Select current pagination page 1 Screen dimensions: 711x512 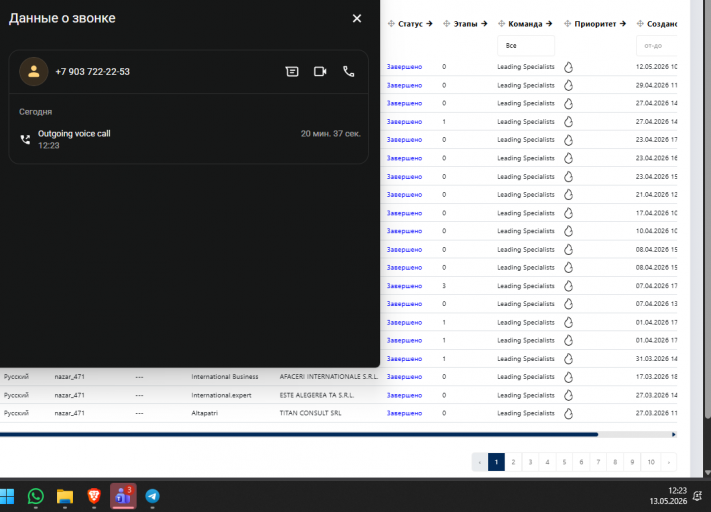[496, 462]
